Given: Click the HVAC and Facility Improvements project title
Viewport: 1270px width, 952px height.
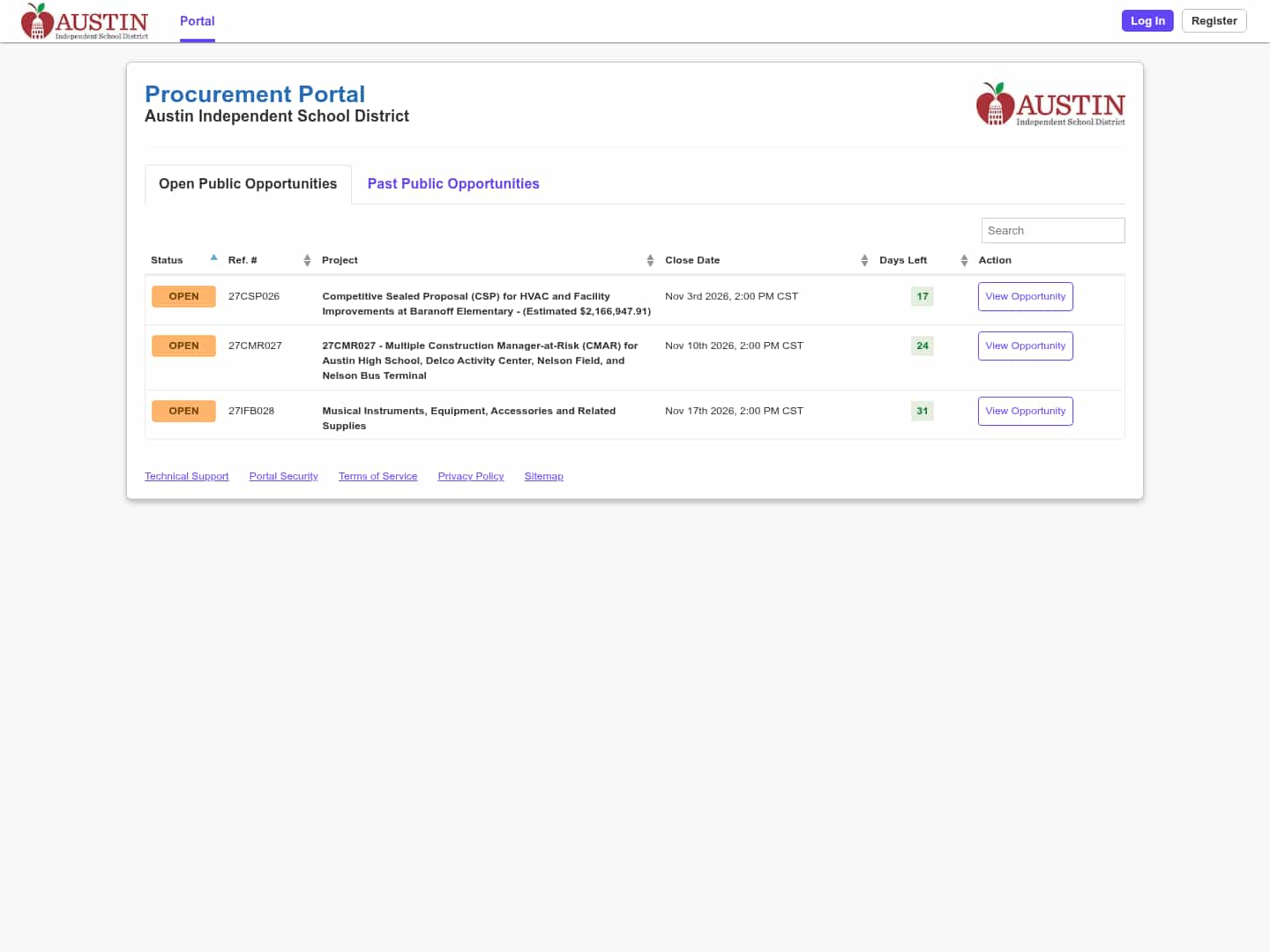Looking at the screenshot, I should [486, 303].
